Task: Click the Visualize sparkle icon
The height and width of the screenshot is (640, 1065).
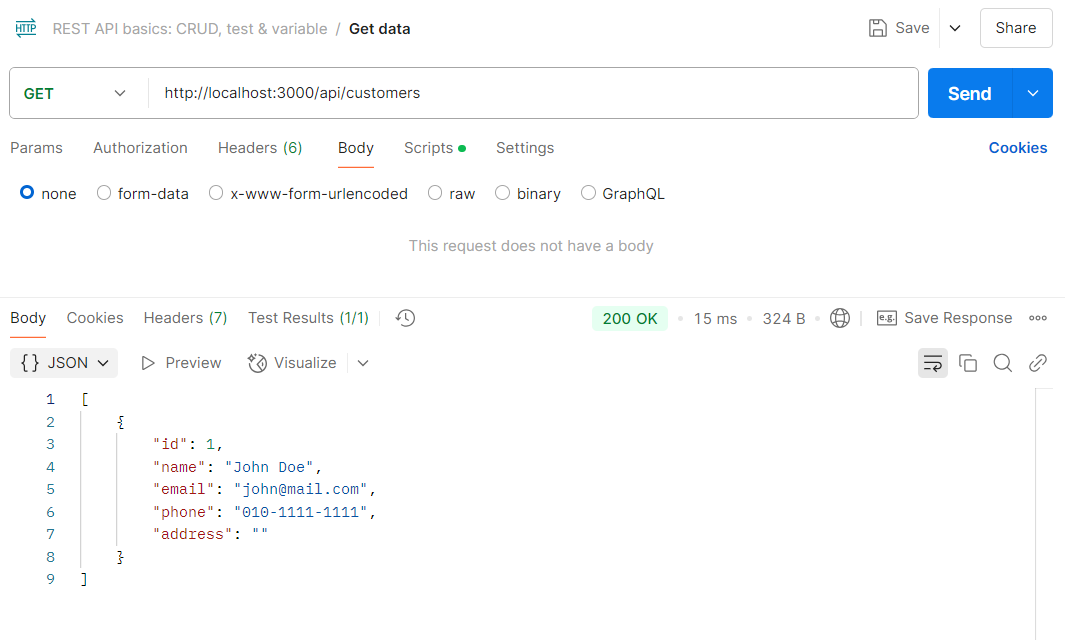Action: point(257,363)
